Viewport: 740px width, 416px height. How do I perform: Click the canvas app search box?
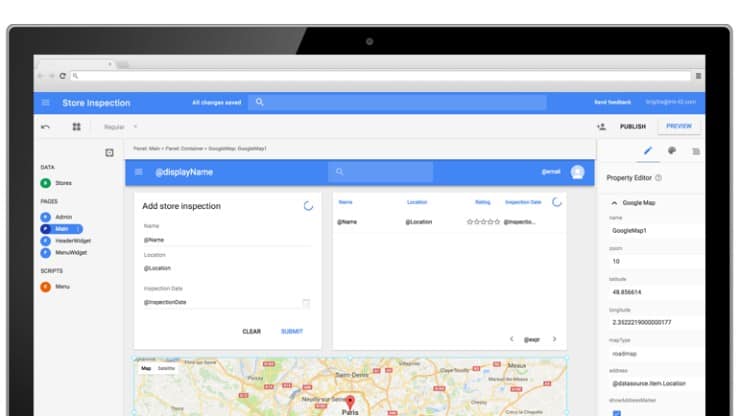380,172
